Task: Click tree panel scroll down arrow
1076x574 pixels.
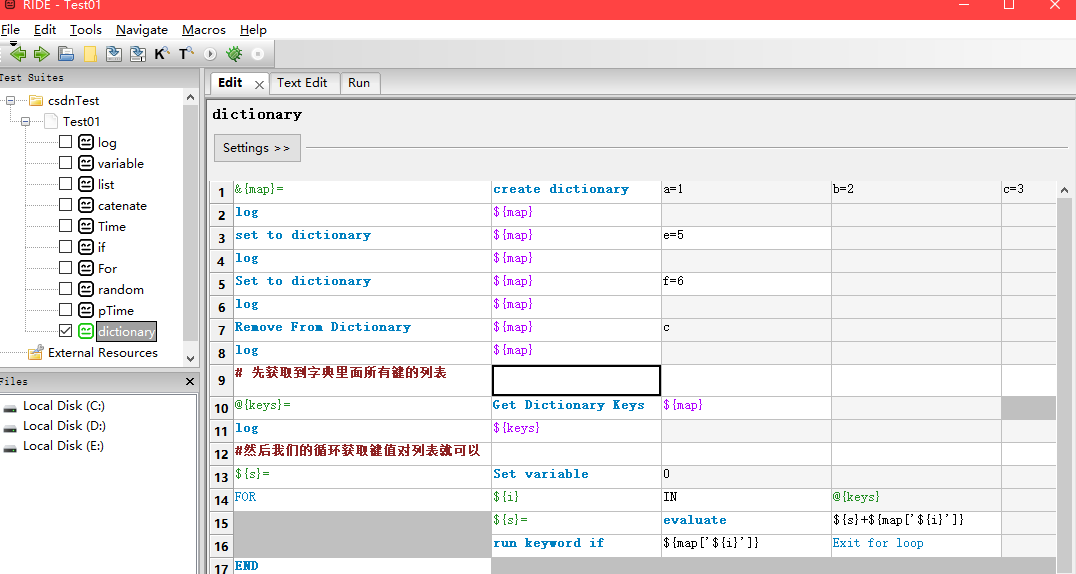Action: click(x=190, y=358)
